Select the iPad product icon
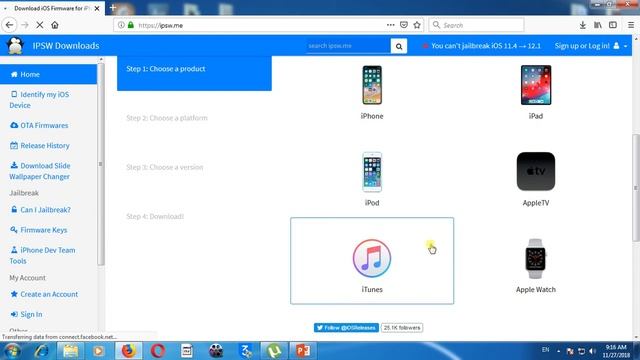The width and height of the screenshot is (640, 360). tap(536, 85)
